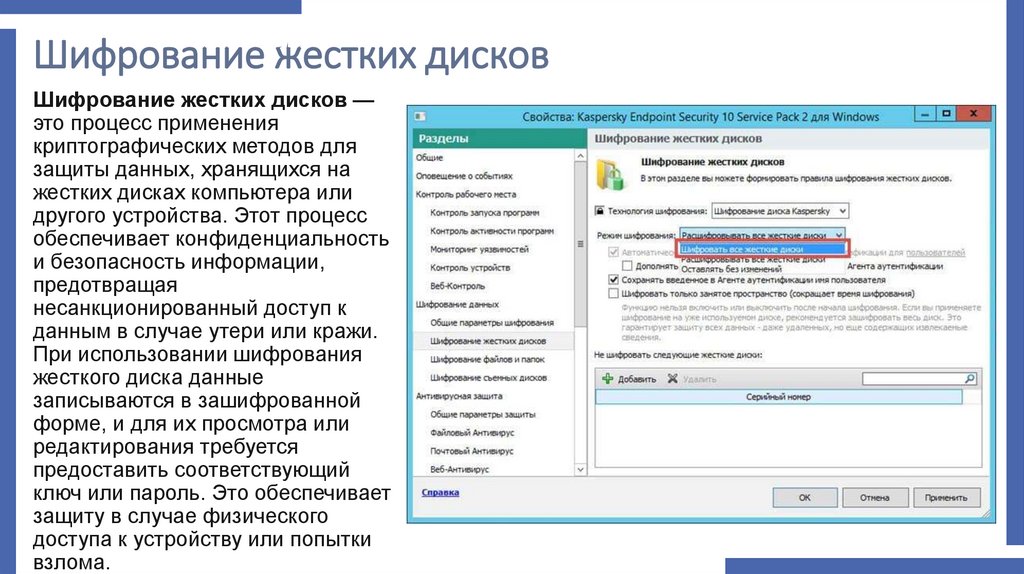Open Контроль запуска программ section
This screenshot has height=574, width=1024.
click(485, 212)
